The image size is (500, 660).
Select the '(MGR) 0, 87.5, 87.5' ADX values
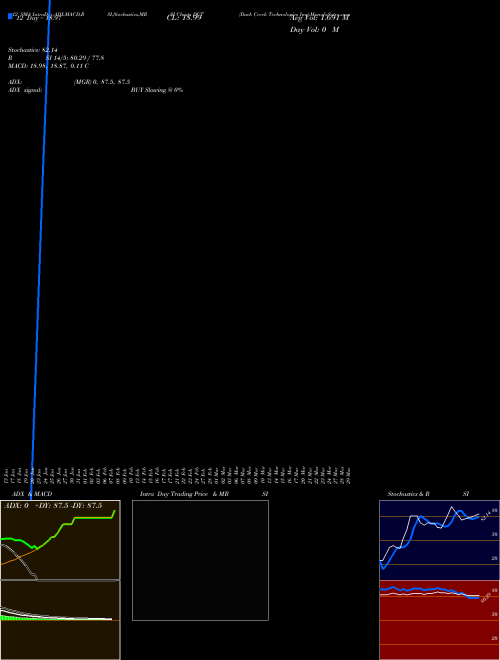tap(102, 82)
